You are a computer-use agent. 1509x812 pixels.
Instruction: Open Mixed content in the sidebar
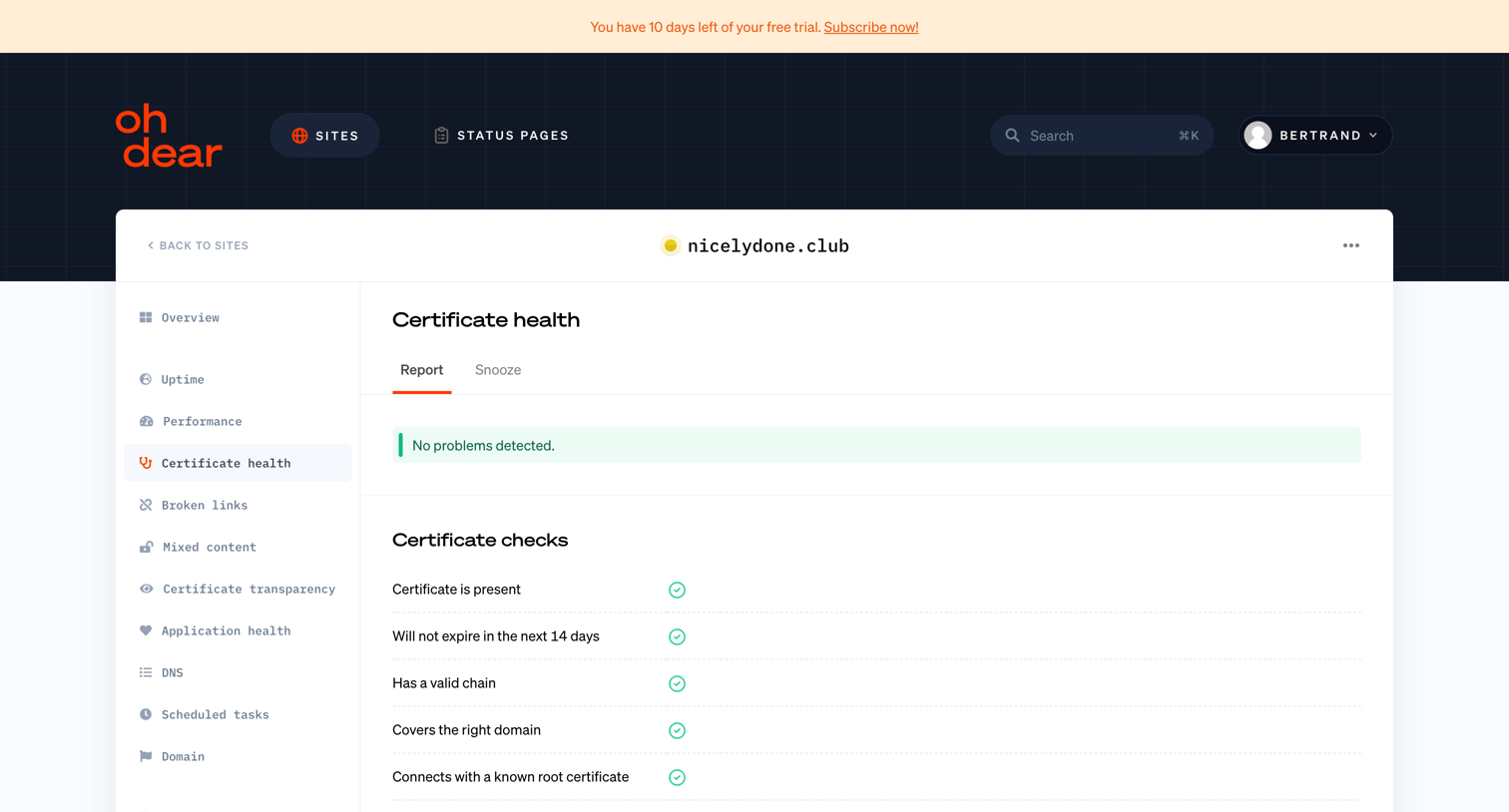(238, 547)
